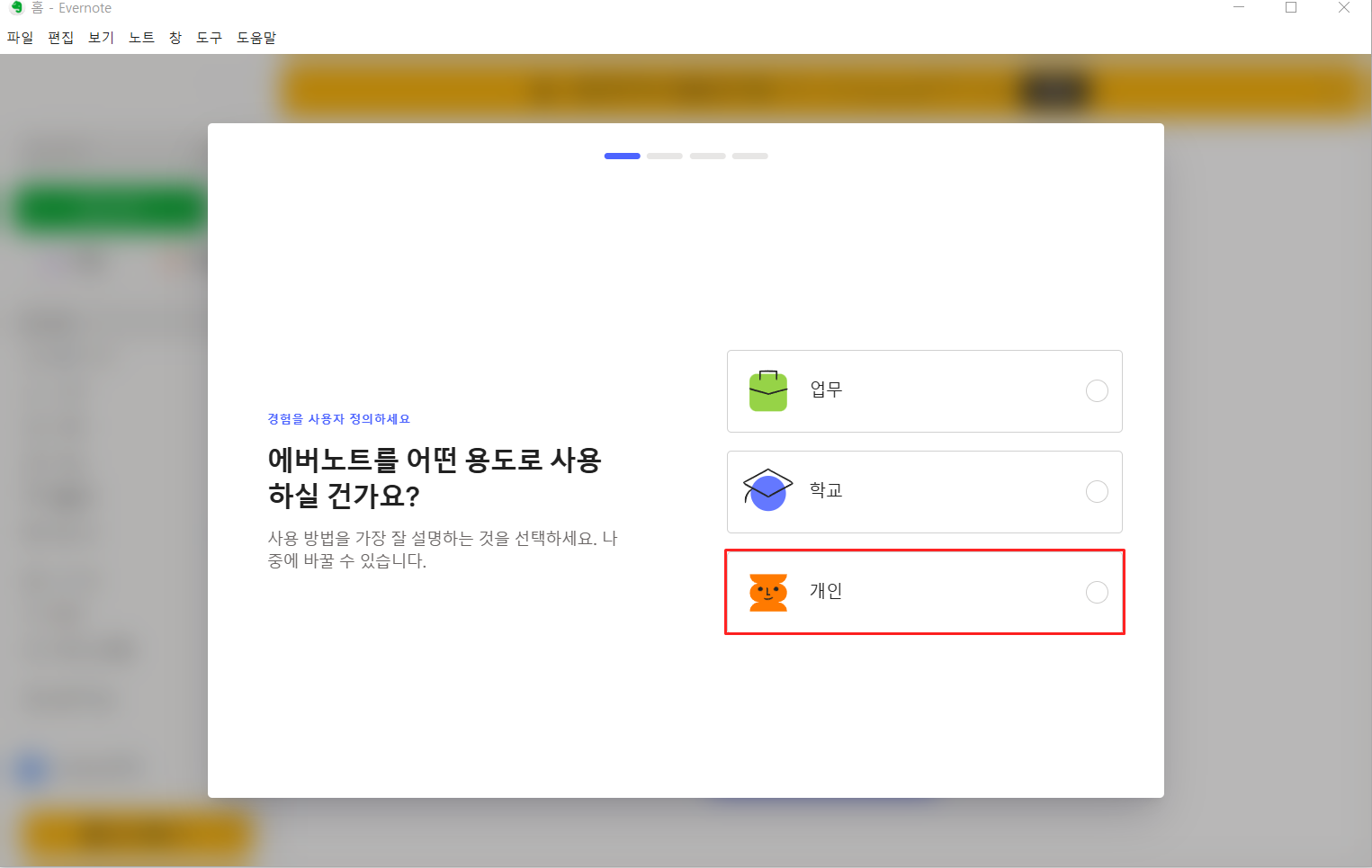Select the 학교 radio button
The width and height of the screenshot is (1372, 868).
click(1097, 491)
